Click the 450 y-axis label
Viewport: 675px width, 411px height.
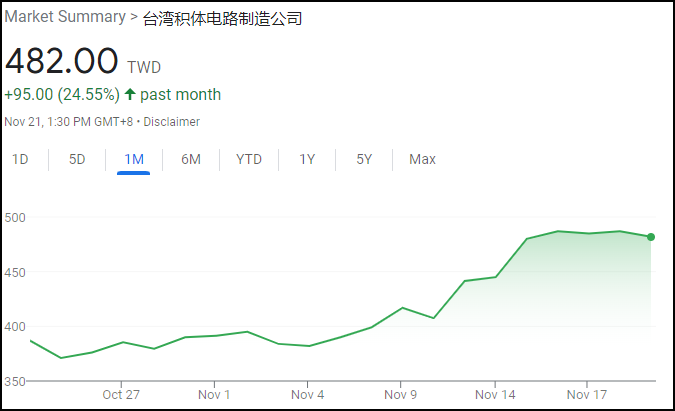click(x=15, y=272)
